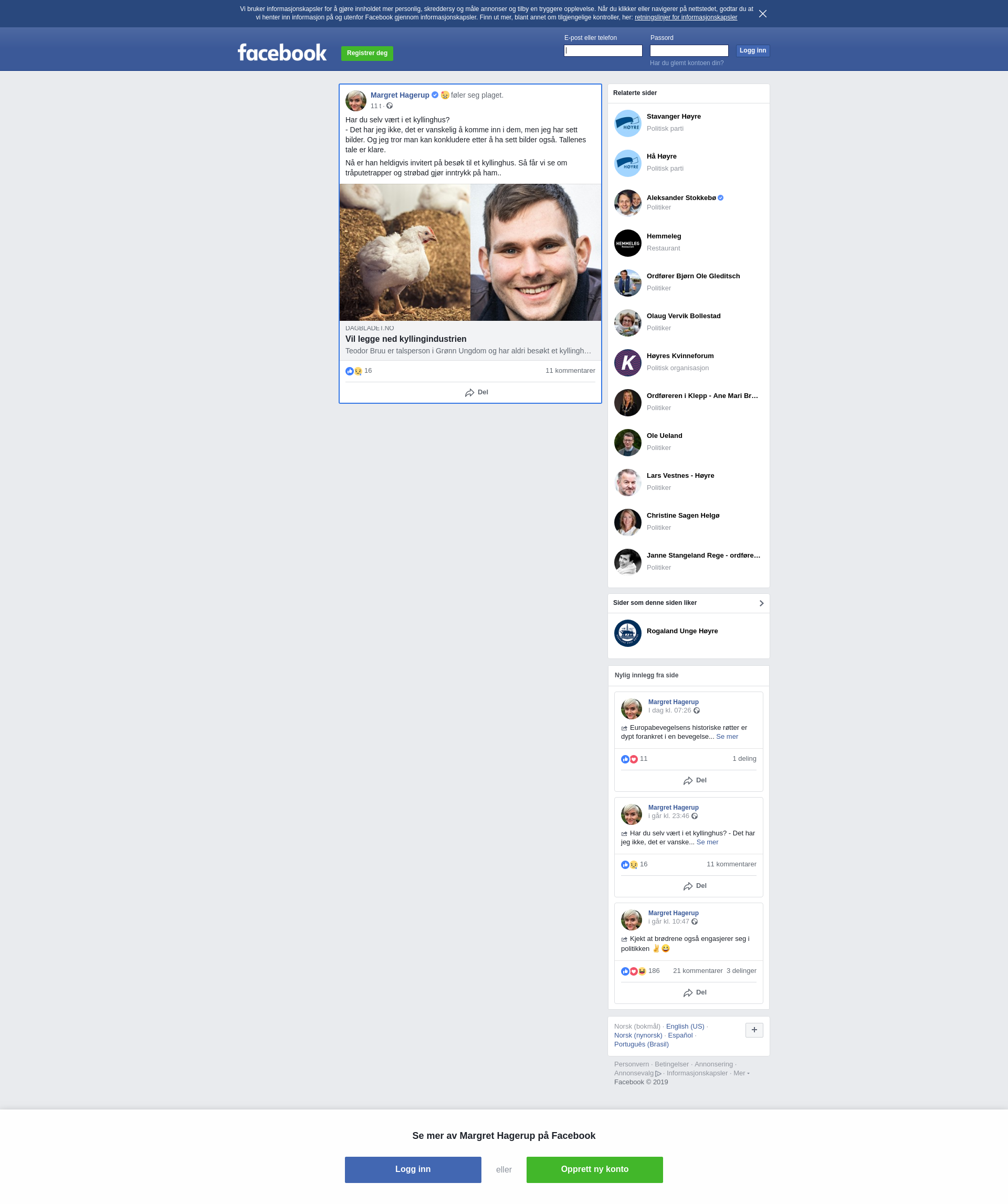The height and width of the screenshot is (1204, 1008).
Task: Open the 1 deling link
Action: point(744,759)
